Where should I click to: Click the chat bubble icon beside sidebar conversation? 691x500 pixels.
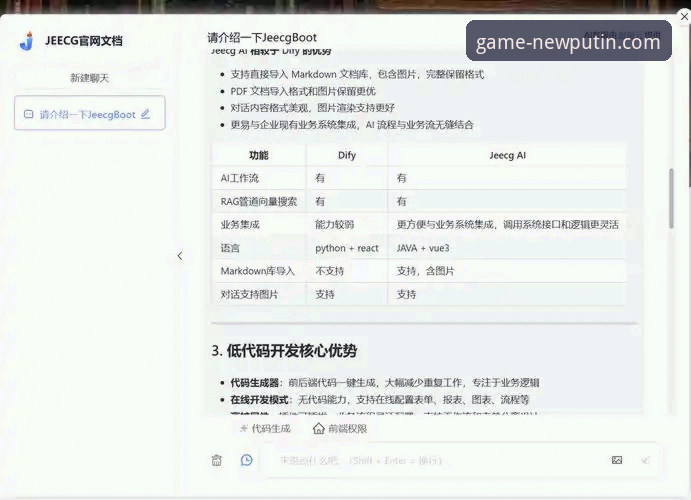tap(29, 114)
